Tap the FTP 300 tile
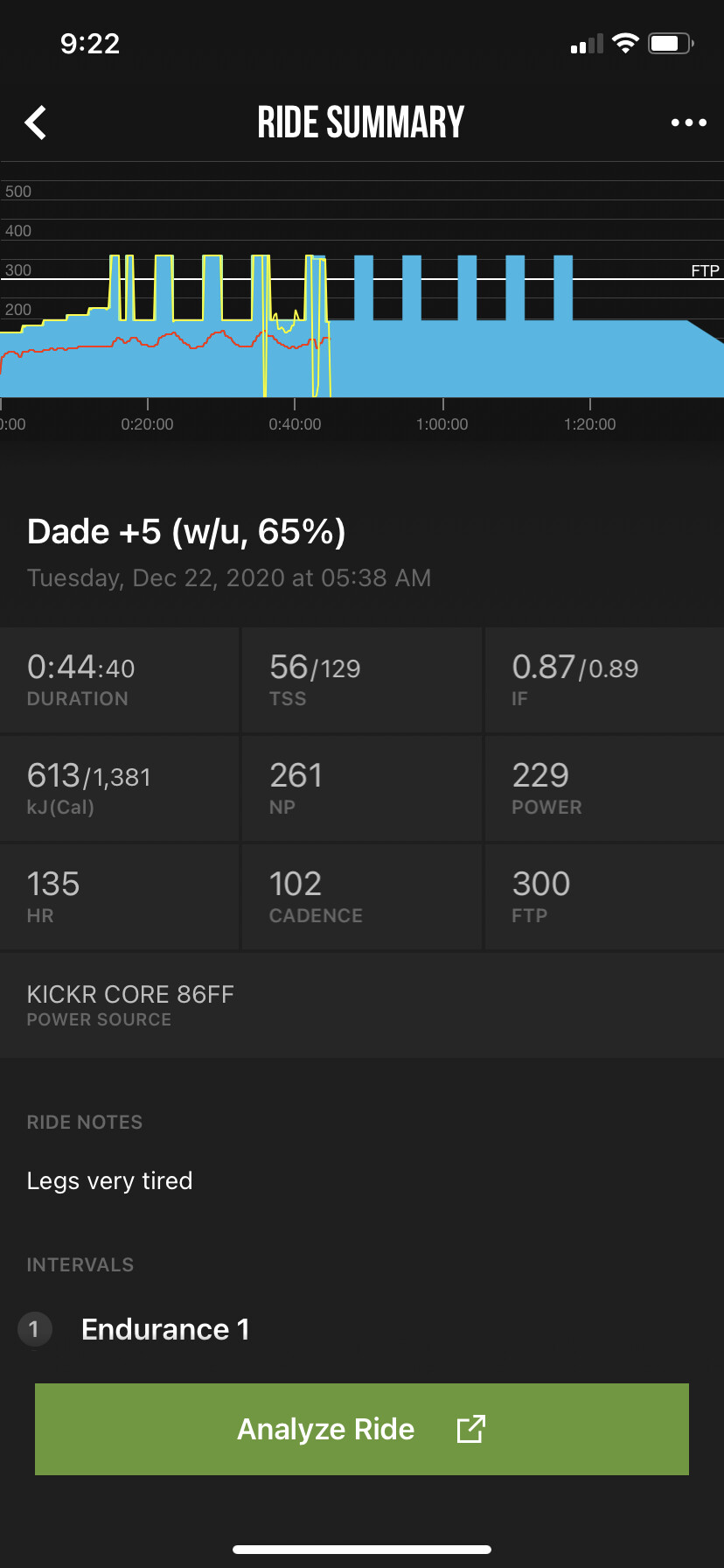 pyautogui.click(x=603, y=897)
